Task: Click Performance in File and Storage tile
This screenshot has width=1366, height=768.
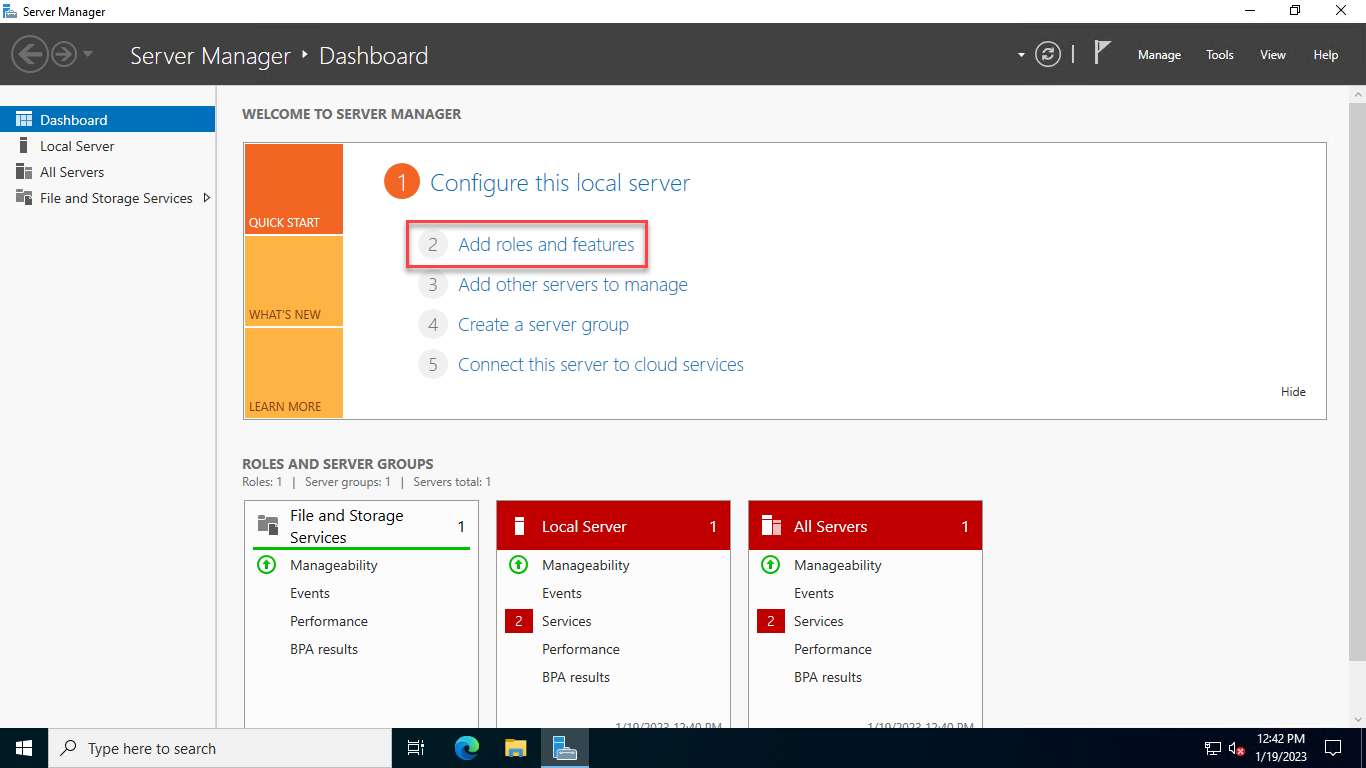Action: tap(329, 621)
